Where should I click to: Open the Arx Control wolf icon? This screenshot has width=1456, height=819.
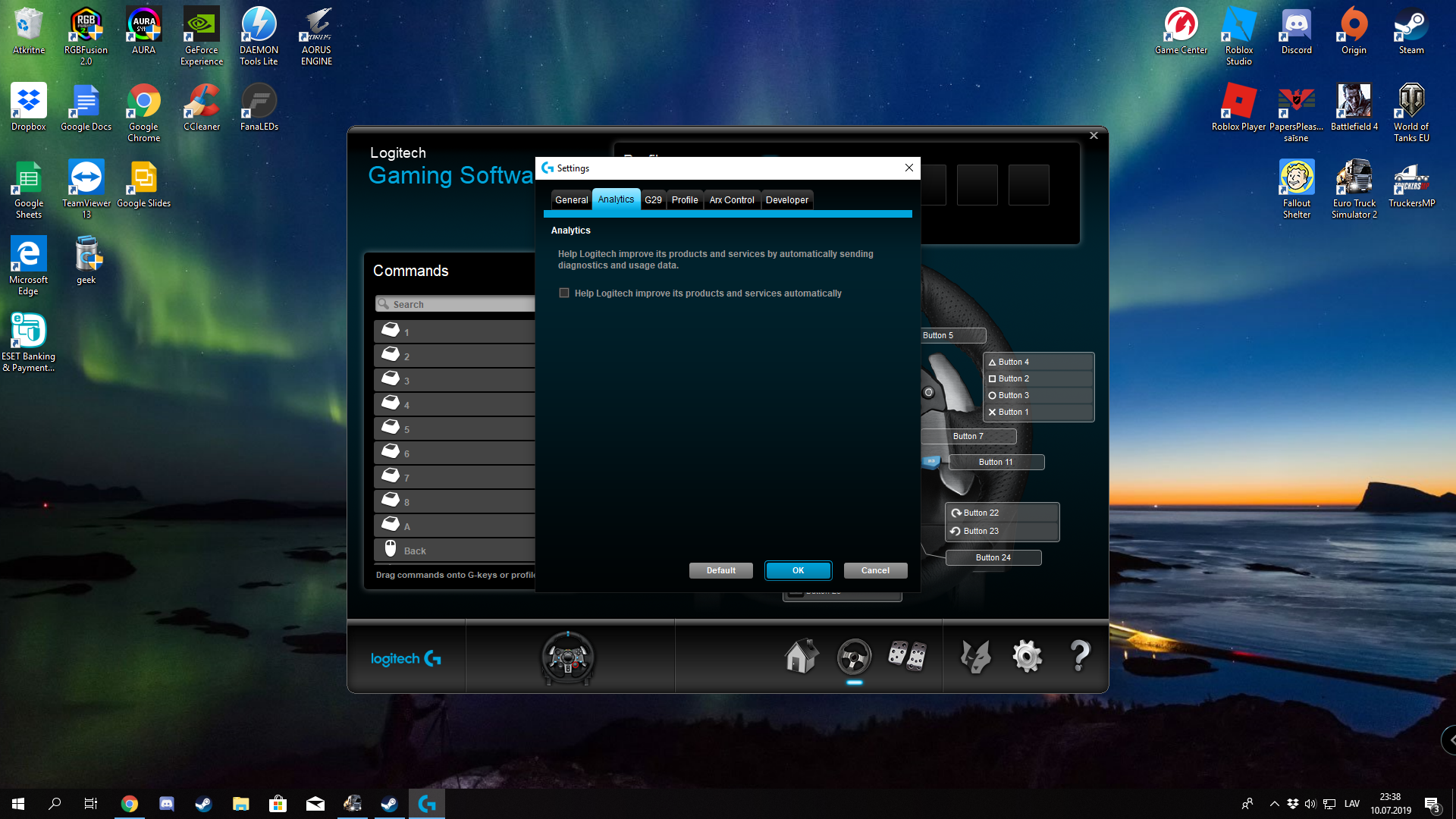pyautogui.click(x=976, y=657)
